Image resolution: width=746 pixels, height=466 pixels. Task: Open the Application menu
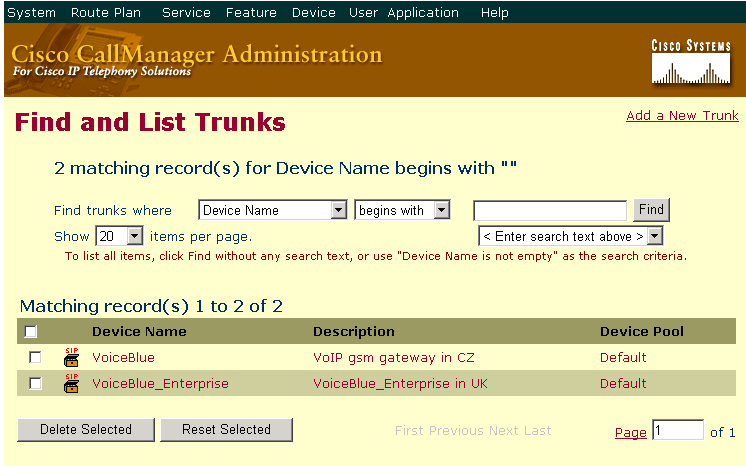pyautogui.click(x=423, y=12)
